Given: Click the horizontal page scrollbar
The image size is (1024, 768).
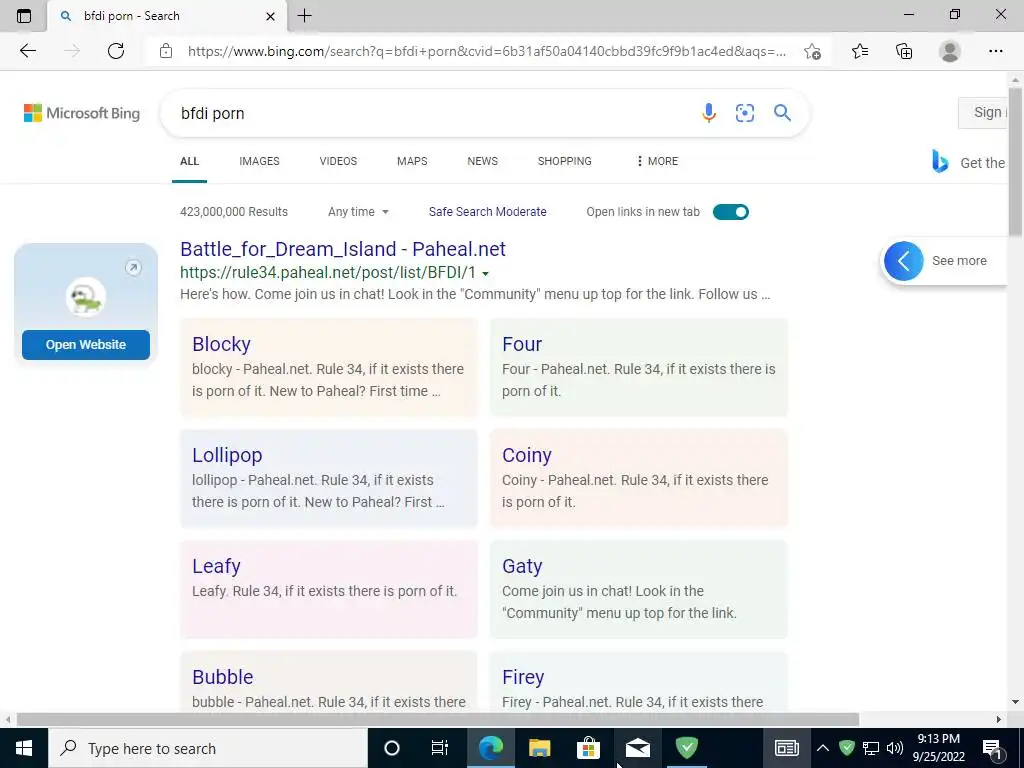Looking at the screenshot, I should [438, 719].
